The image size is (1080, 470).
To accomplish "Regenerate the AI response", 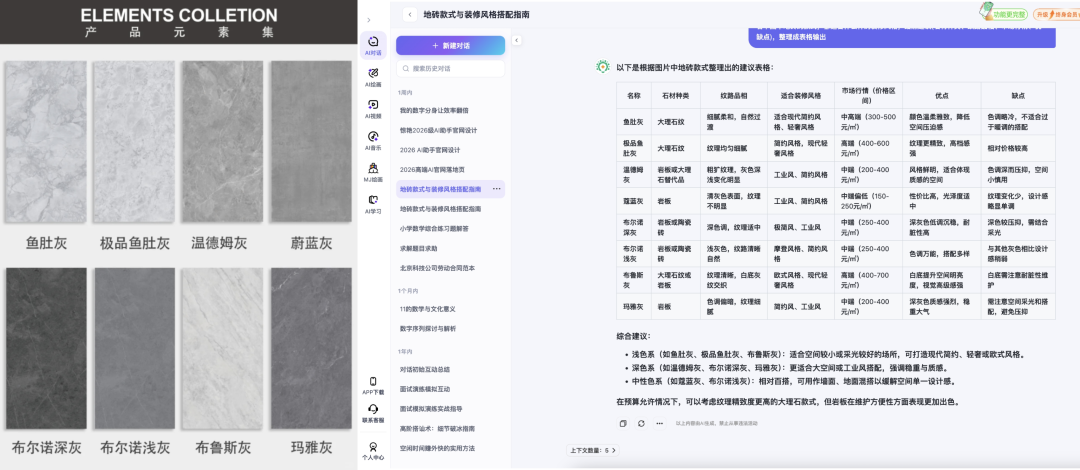I will [x=641, y=423].
